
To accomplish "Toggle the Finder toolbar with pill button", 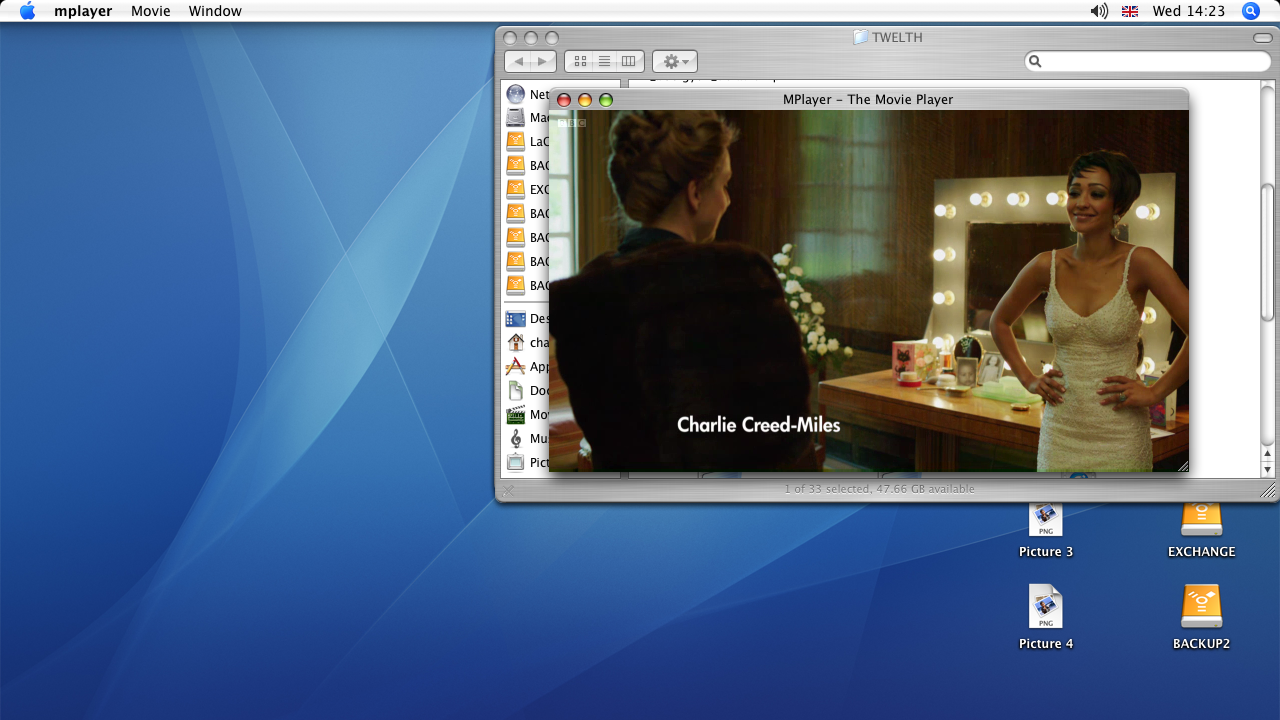I will [1262, 38].
